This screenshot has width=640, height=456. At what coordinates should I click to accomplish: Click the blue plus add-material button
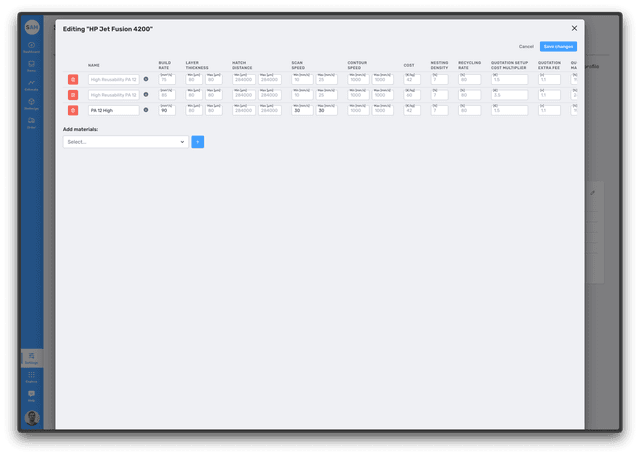[x=198, y=142]
